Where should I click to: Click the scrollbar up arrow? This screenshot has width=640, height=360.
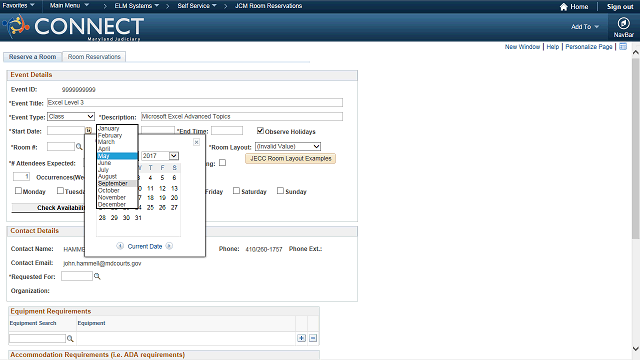[x=636, y=52]
